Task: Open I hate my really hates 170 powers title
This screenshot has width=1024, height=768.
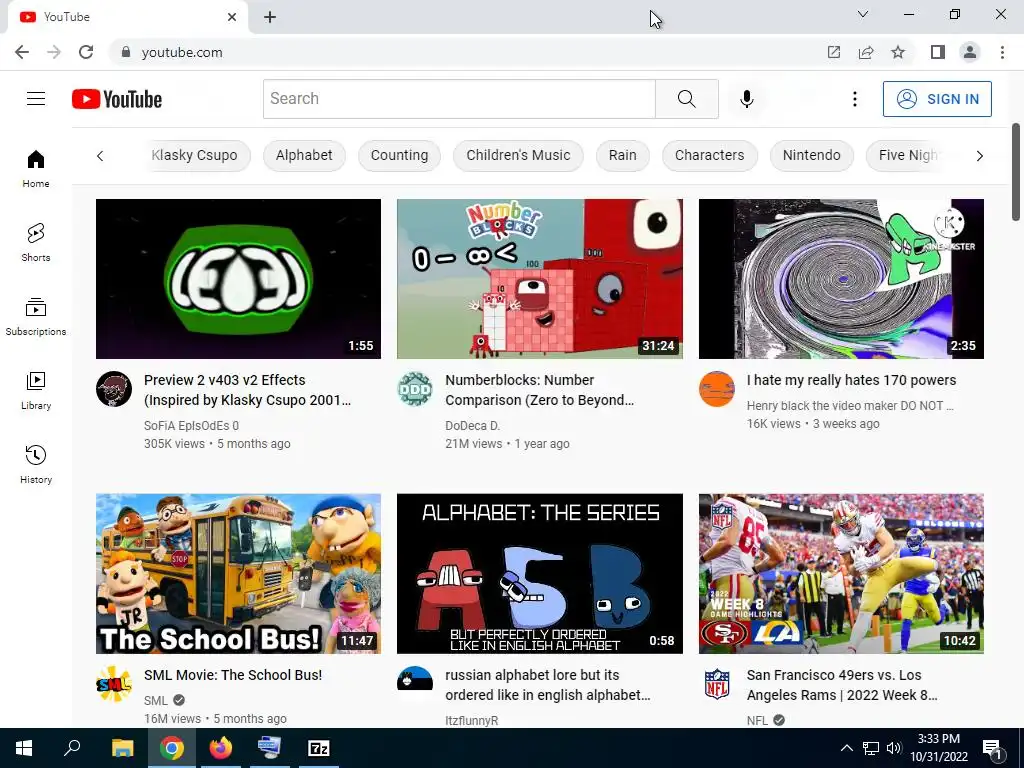Action: (851, 380)
